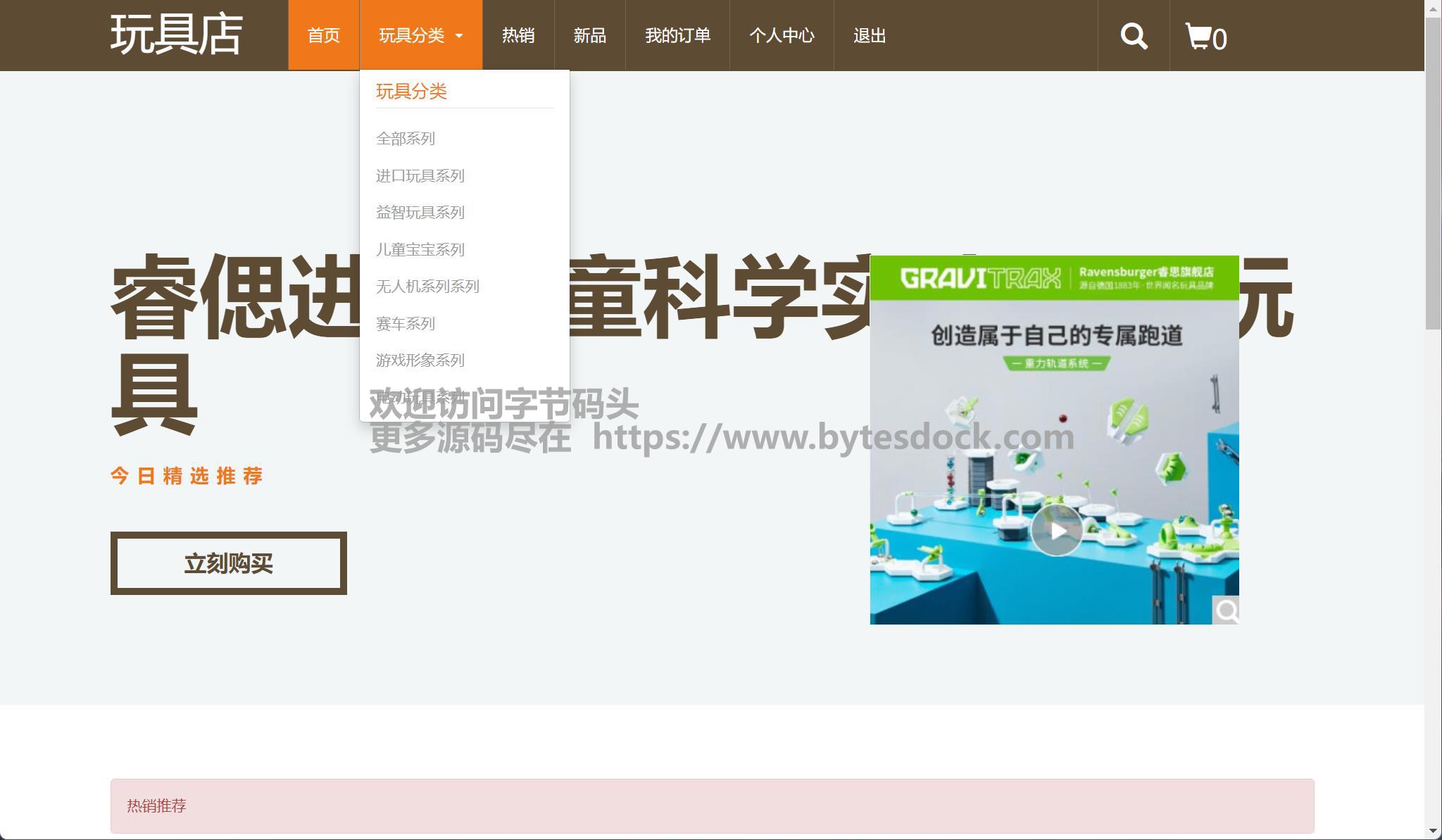
Task: Click the 玩具店 site logo
Action: (177, 35)
